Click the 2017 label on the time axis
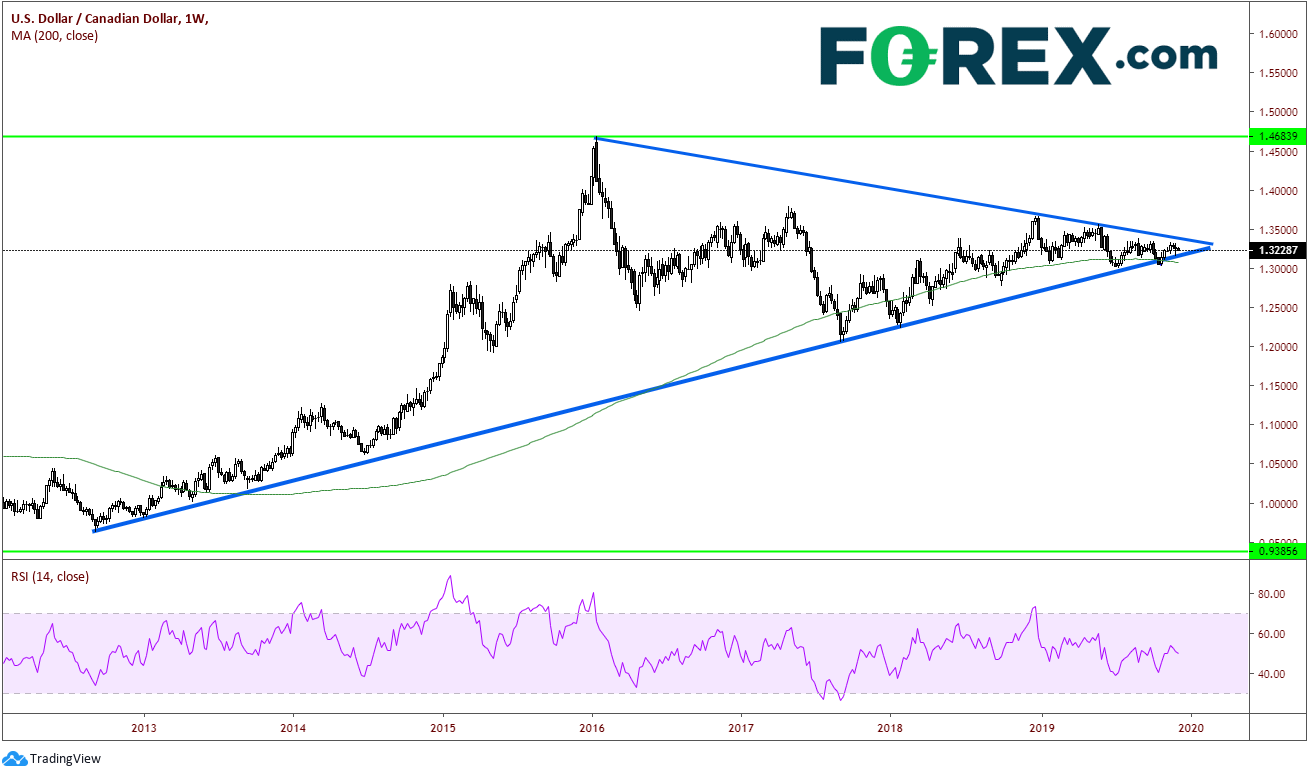Viewport: 1313px width, 777px height. (x=741, y=727)
